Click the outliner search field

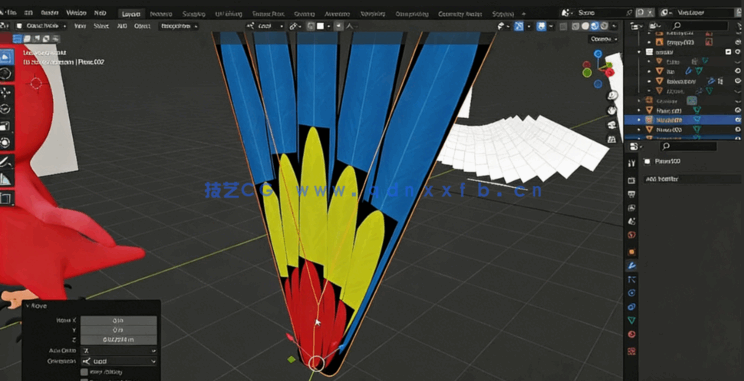(700, 26)
